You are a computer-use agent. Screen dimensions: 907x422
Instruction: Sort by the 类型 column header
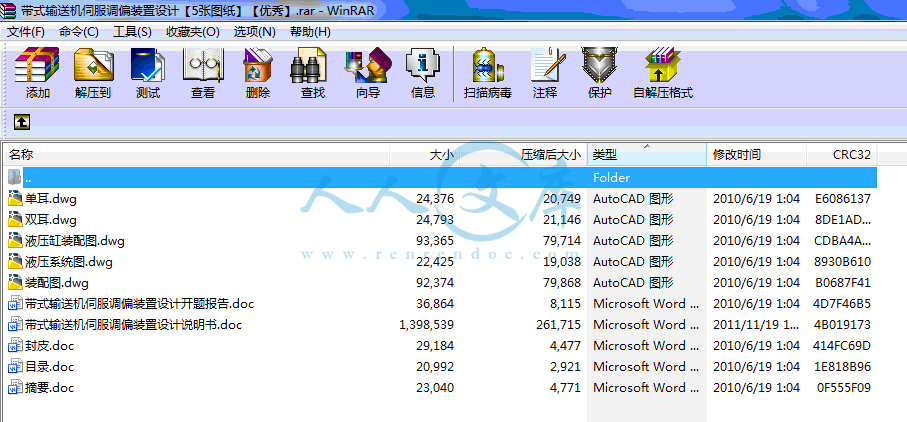point(647,155)
